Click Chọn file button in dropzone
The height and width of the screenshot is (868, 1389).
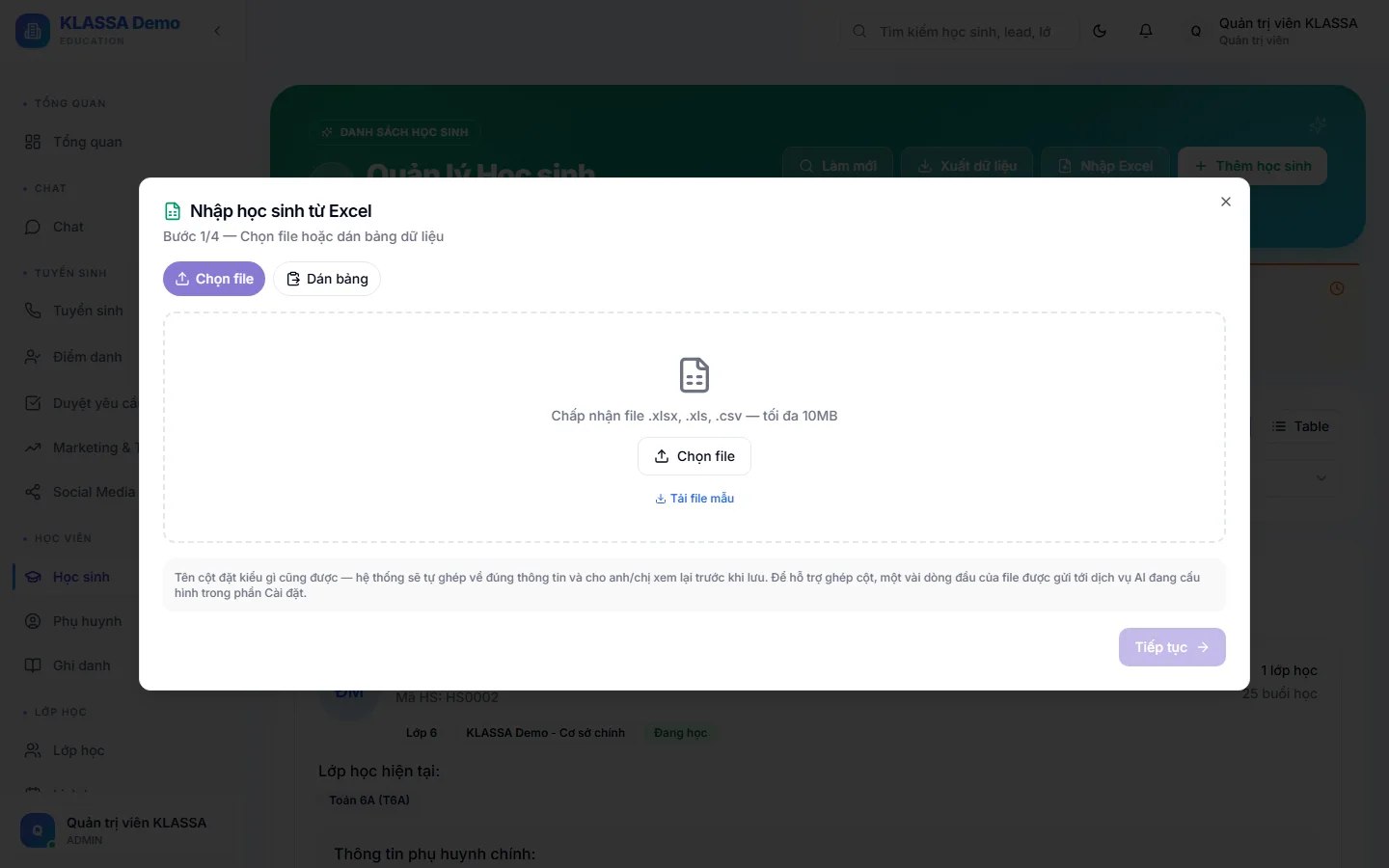click(694, 456)
